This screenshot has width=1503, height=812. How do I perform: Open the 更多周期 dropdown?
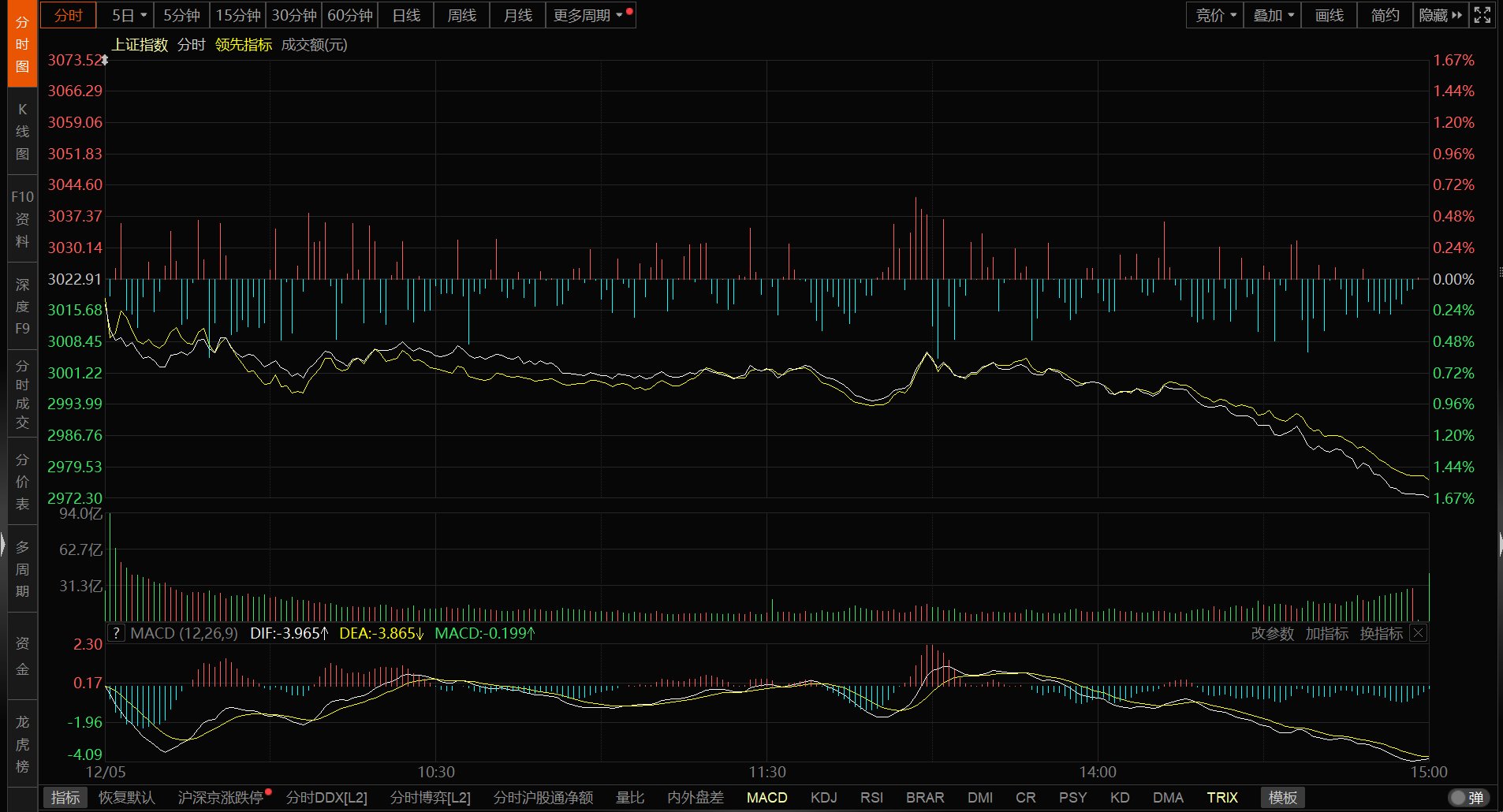click(x=591, y=15)
